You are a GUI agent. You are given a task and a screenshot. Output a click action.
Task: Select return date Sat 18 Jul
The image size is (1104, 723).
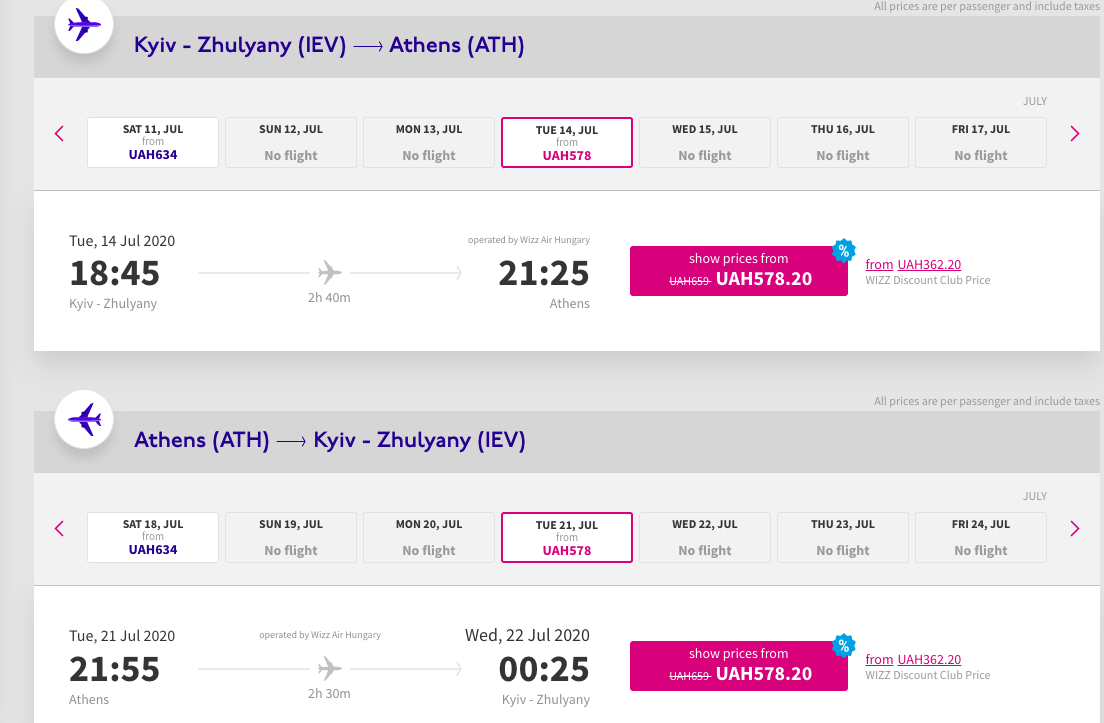tap(153, 537)
